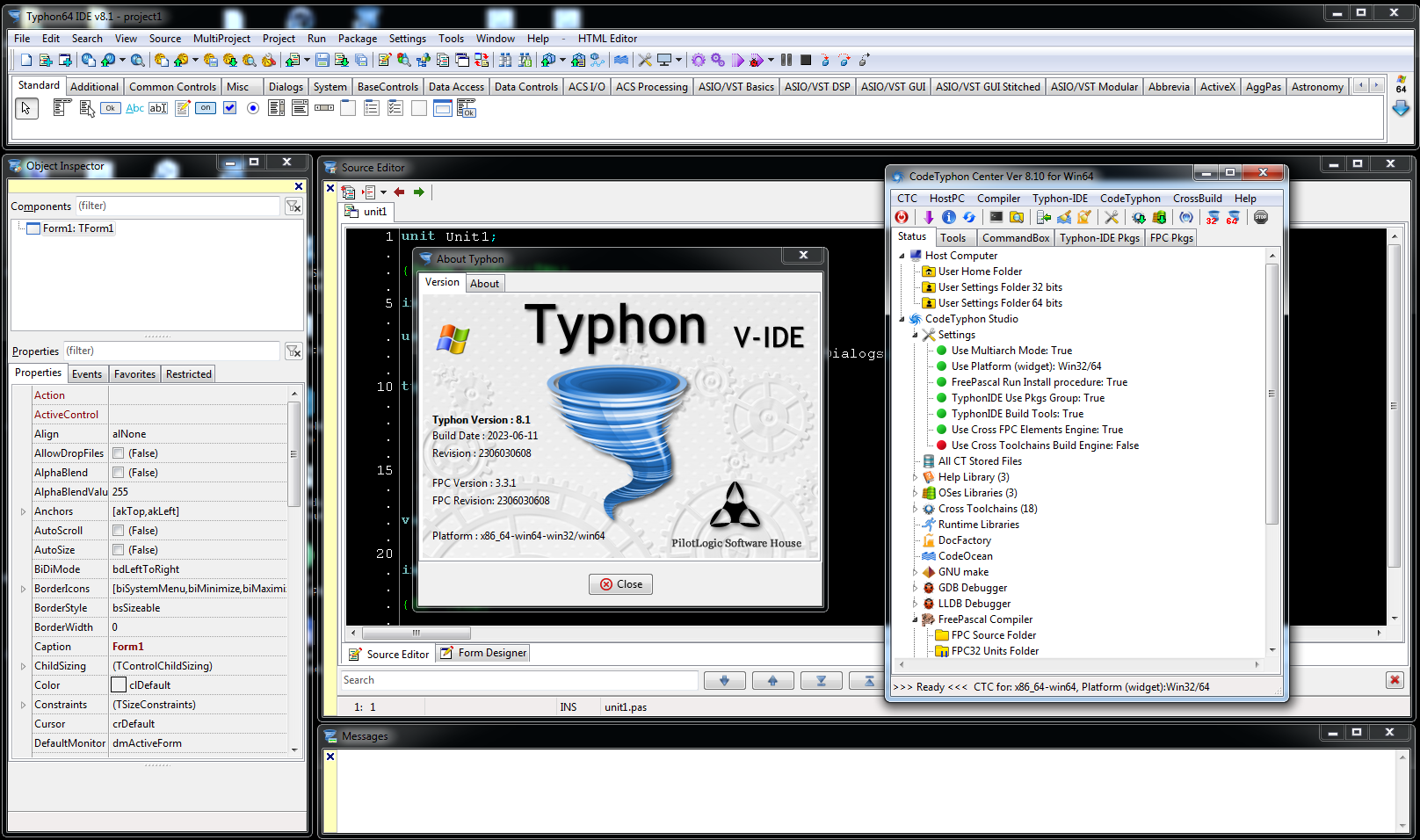
Task: Switch to the Events tab in Object Inspector
Action: 87,374
